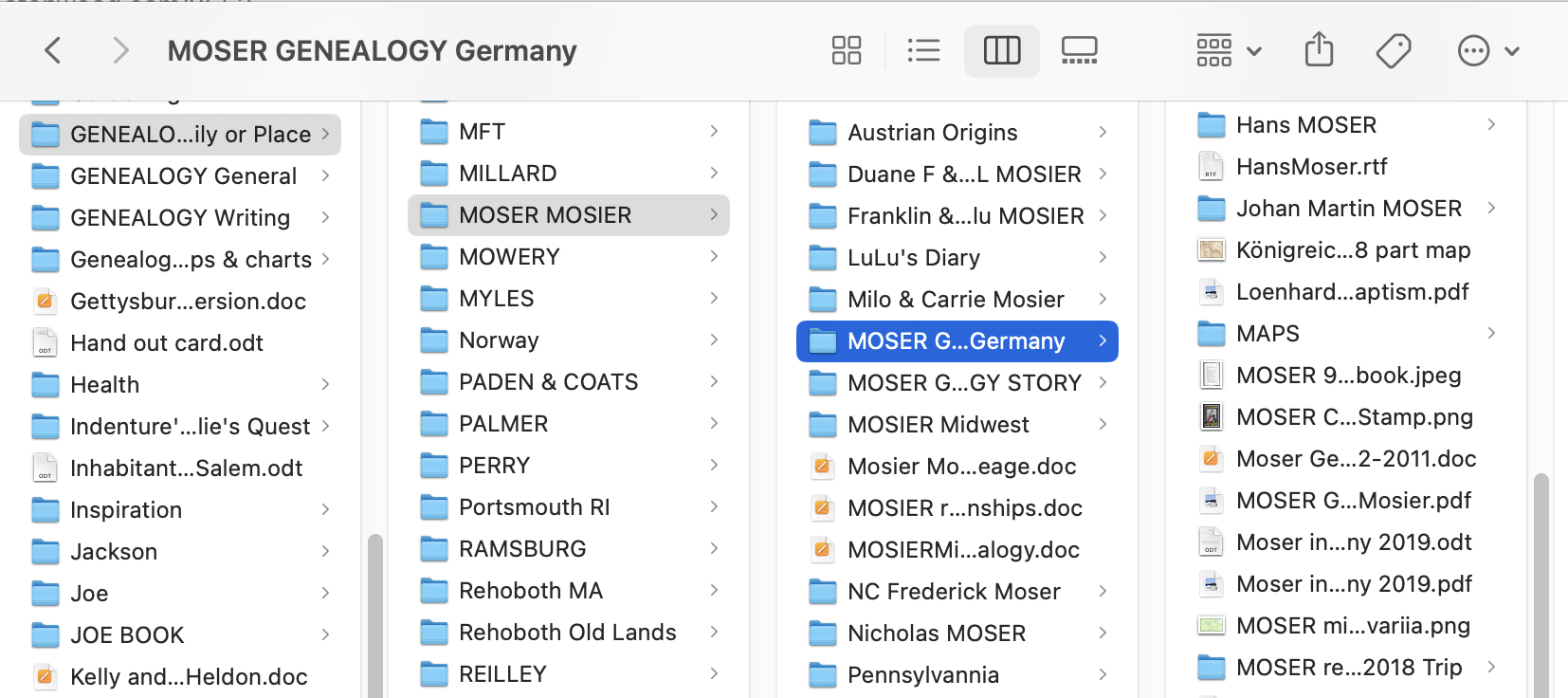Select the GENEALOGY Writing folder
1568x698 pixels.
[x=180, y=218]
